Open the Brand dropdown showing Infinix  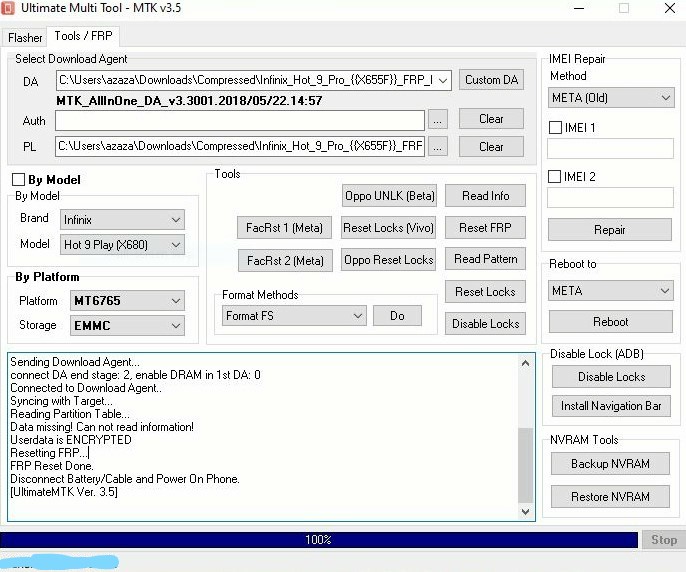pyautogui.click(x=122, y=219)
